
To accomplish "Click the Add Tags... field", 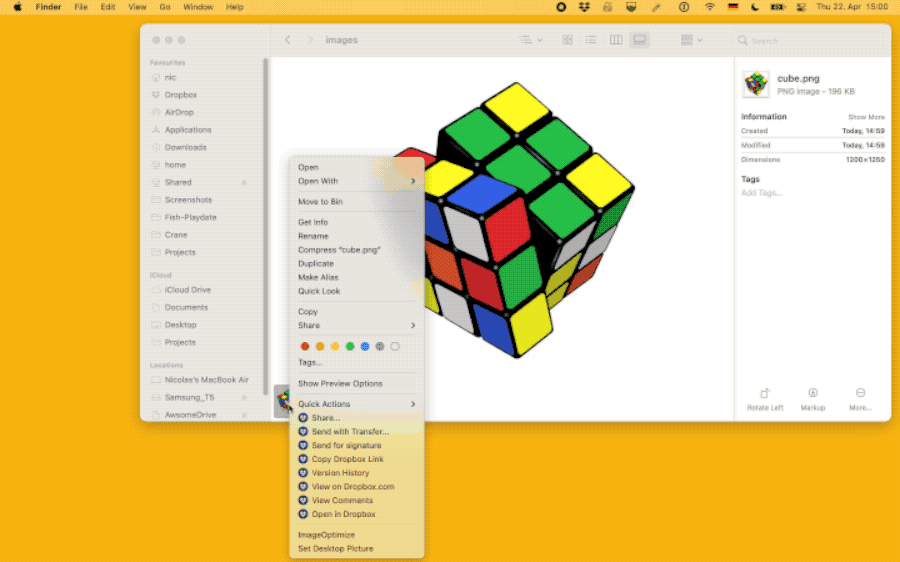I will 762,193.
